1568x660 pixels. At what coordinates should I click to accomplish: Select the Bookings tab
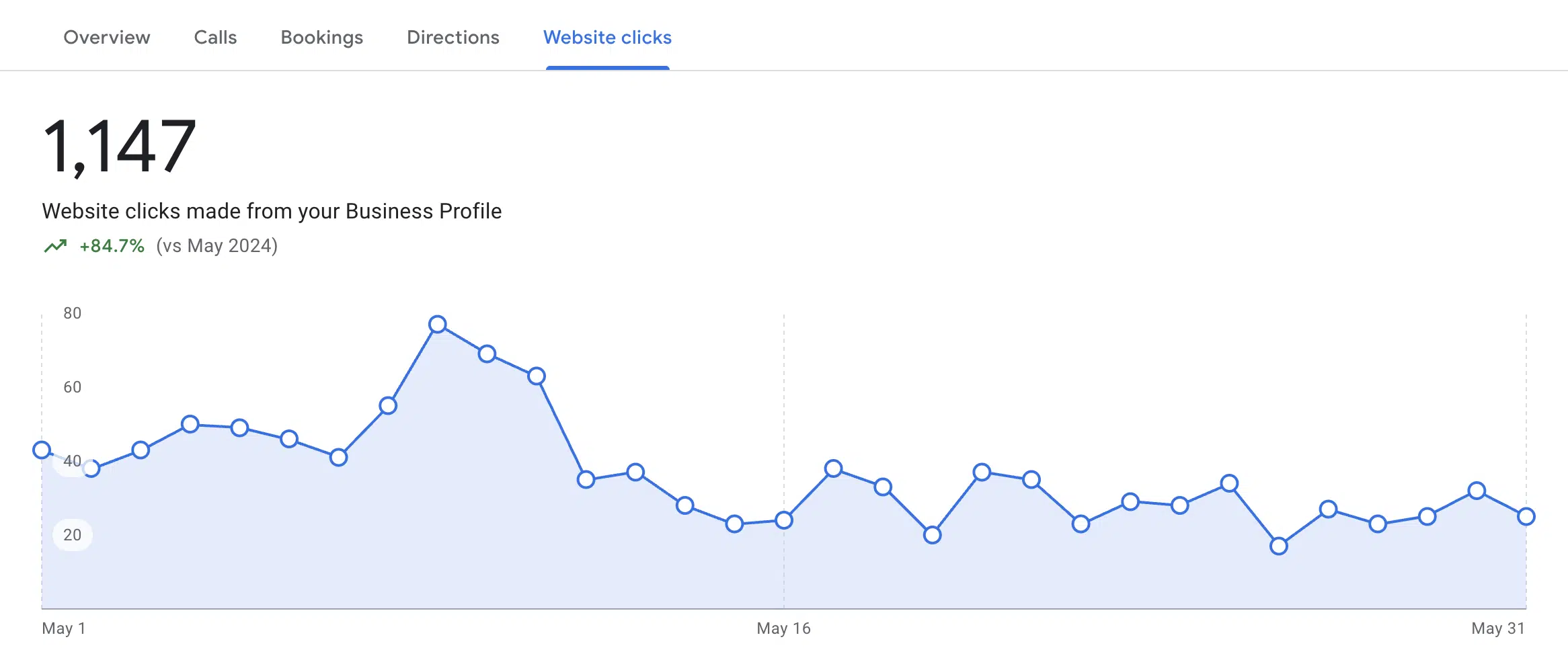click(322, 38)
